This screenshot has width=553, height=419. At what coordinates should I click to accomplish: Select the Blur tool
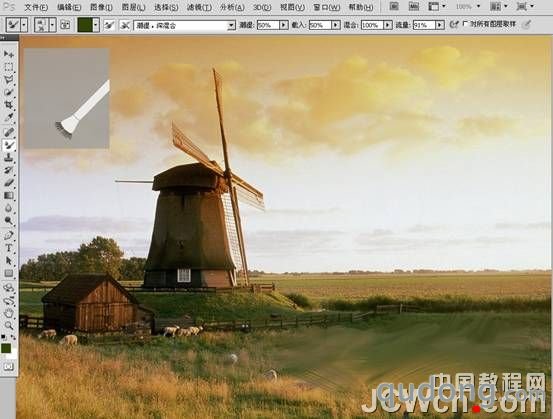(8, 208)
